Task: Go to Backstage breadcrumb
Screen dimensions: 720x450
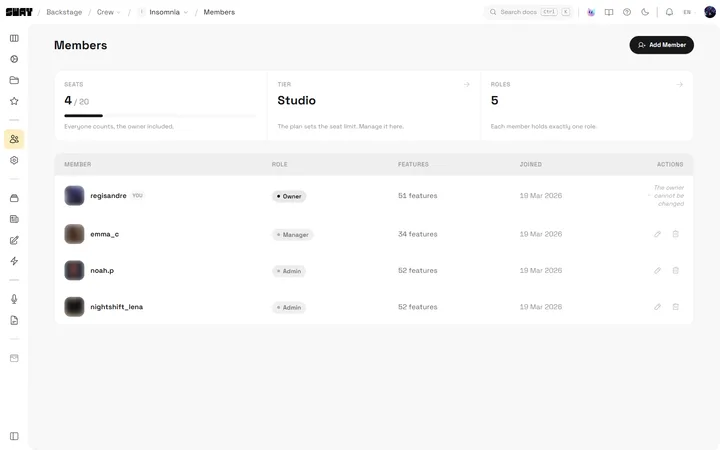Action: click(64, 12)
